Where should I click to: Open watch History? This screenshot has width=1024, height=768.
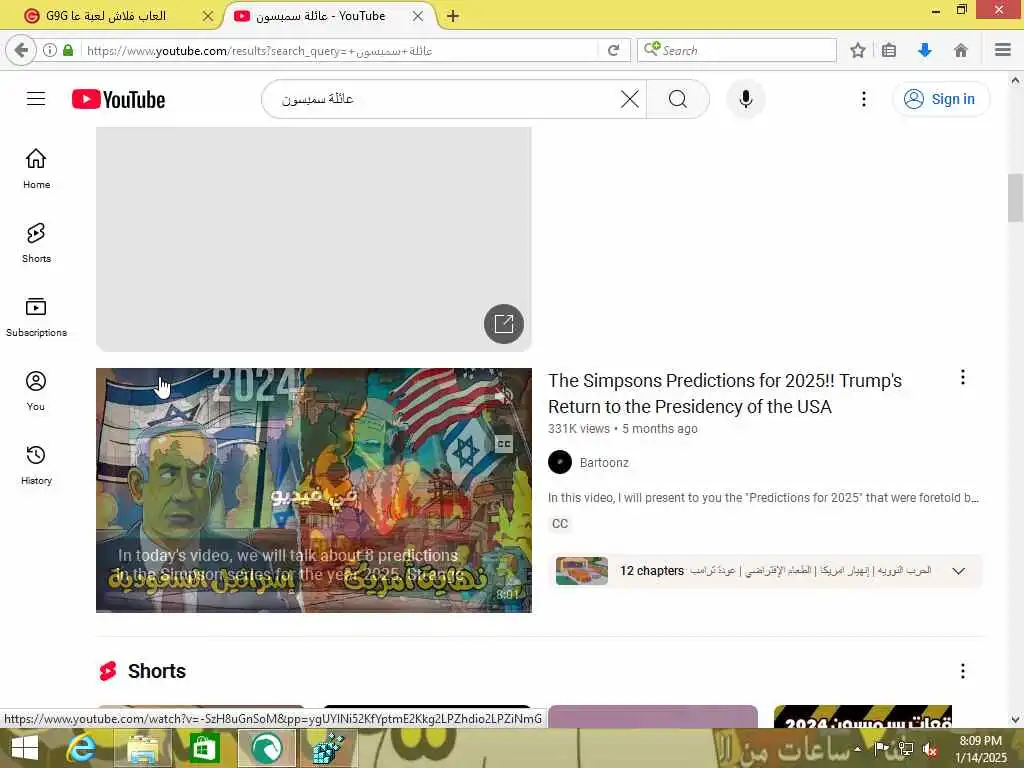(x=36, y=464)
